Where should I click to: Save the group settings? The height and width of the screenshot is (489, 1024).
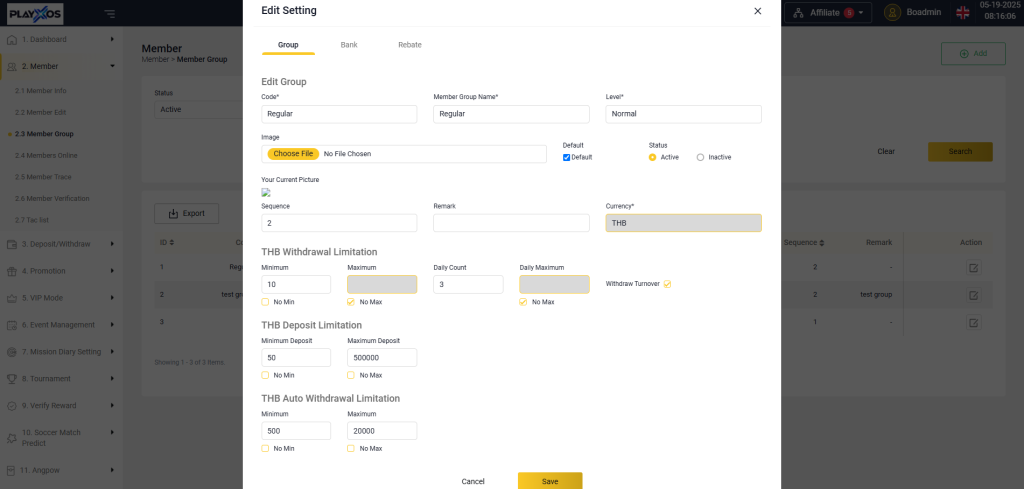(550, 481)
